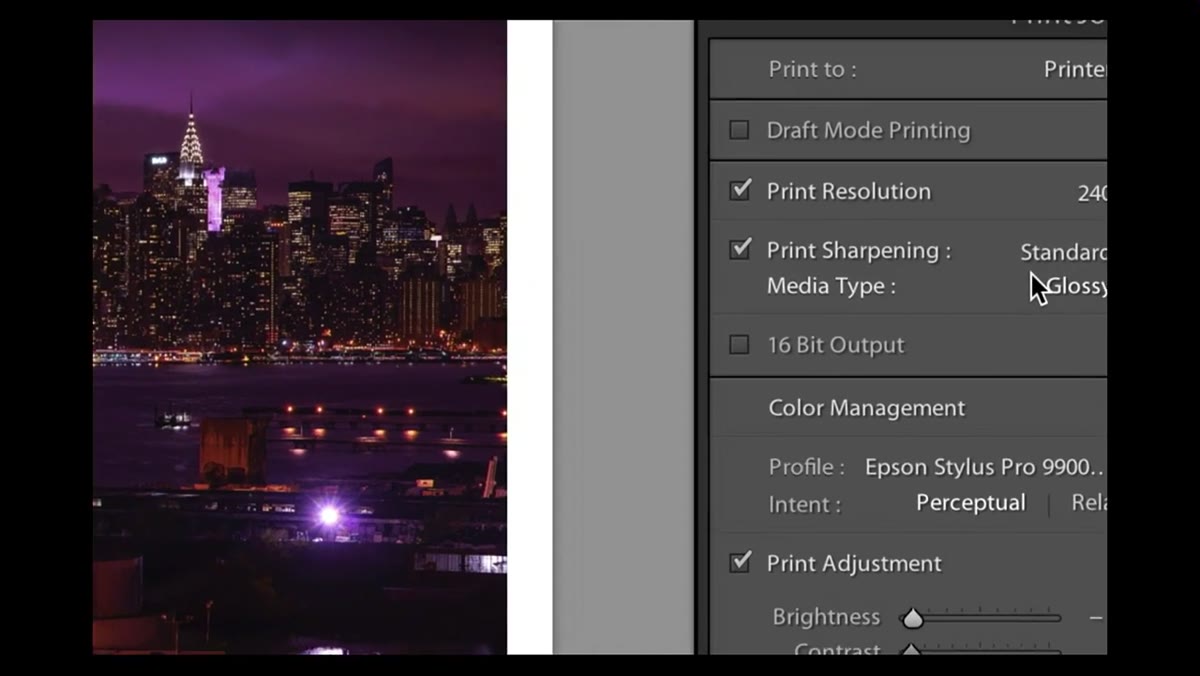Click the 16 Bit Output label
The image size is (1200, 676).
click(x=835, y=345)
